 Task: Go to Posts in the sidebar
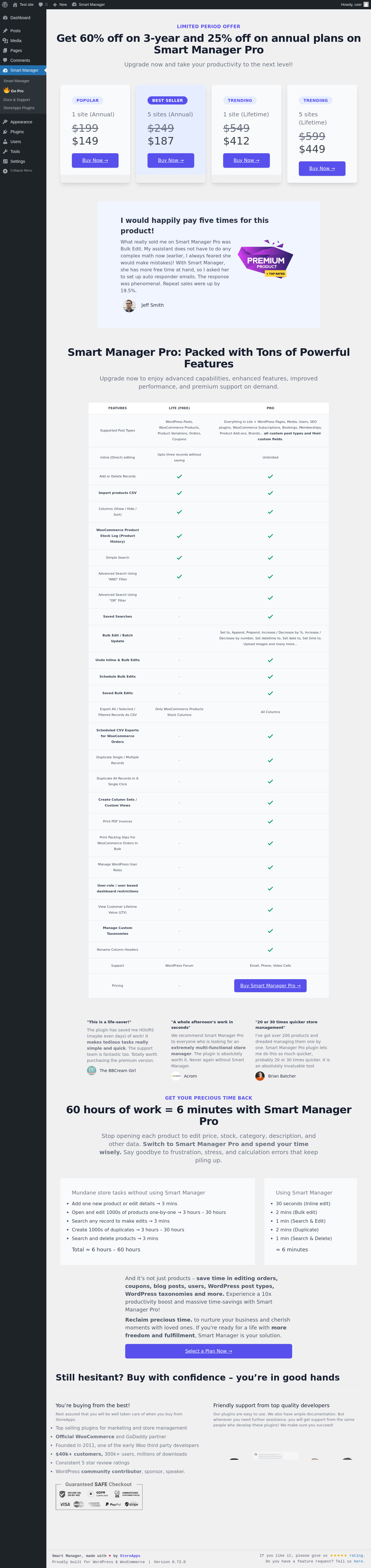(x=15, y=31)
